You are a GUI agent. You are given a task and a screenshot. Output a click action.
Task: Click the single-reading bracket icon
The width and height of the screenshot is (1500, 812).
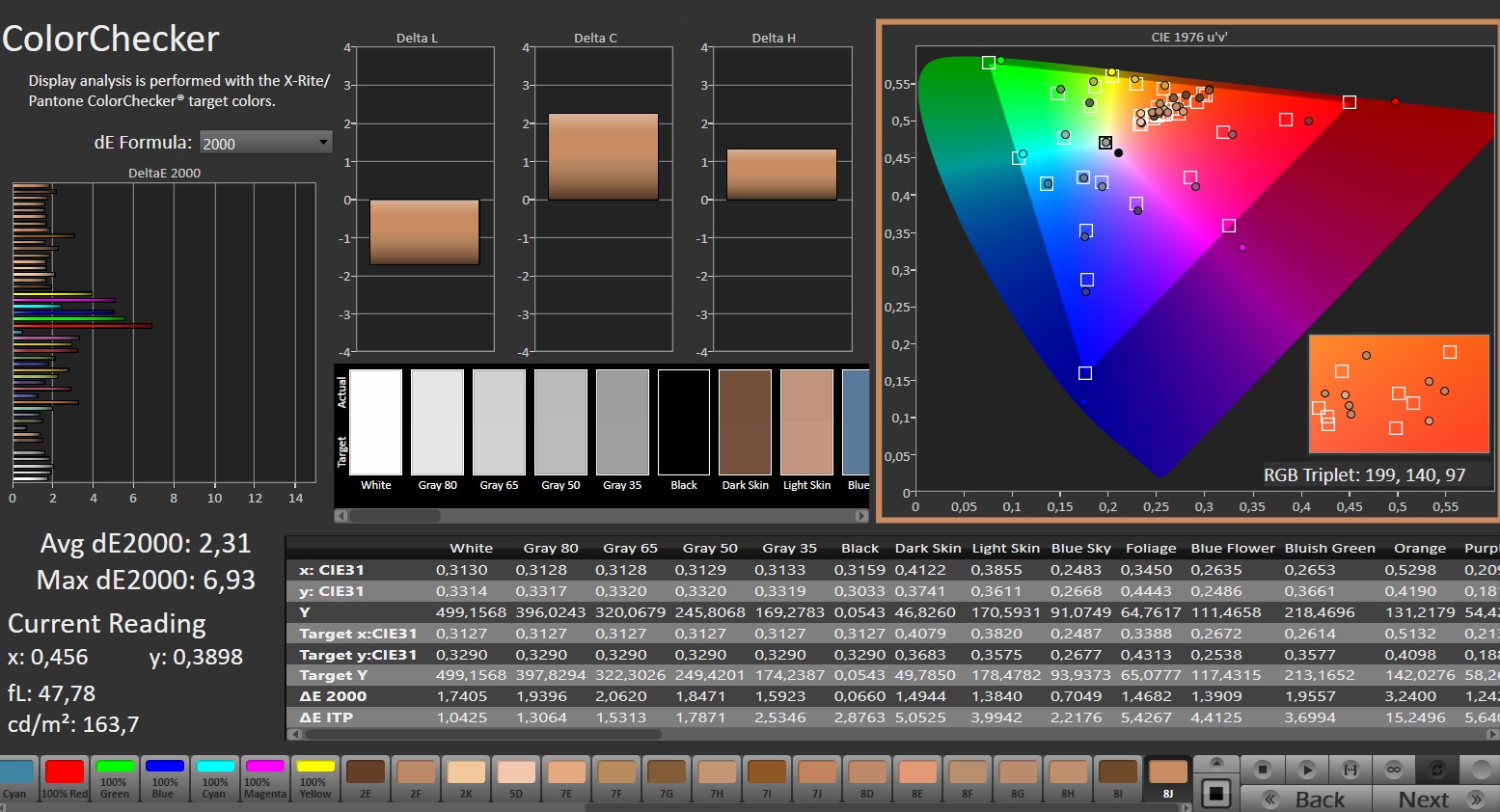(x=1350, y=769)
